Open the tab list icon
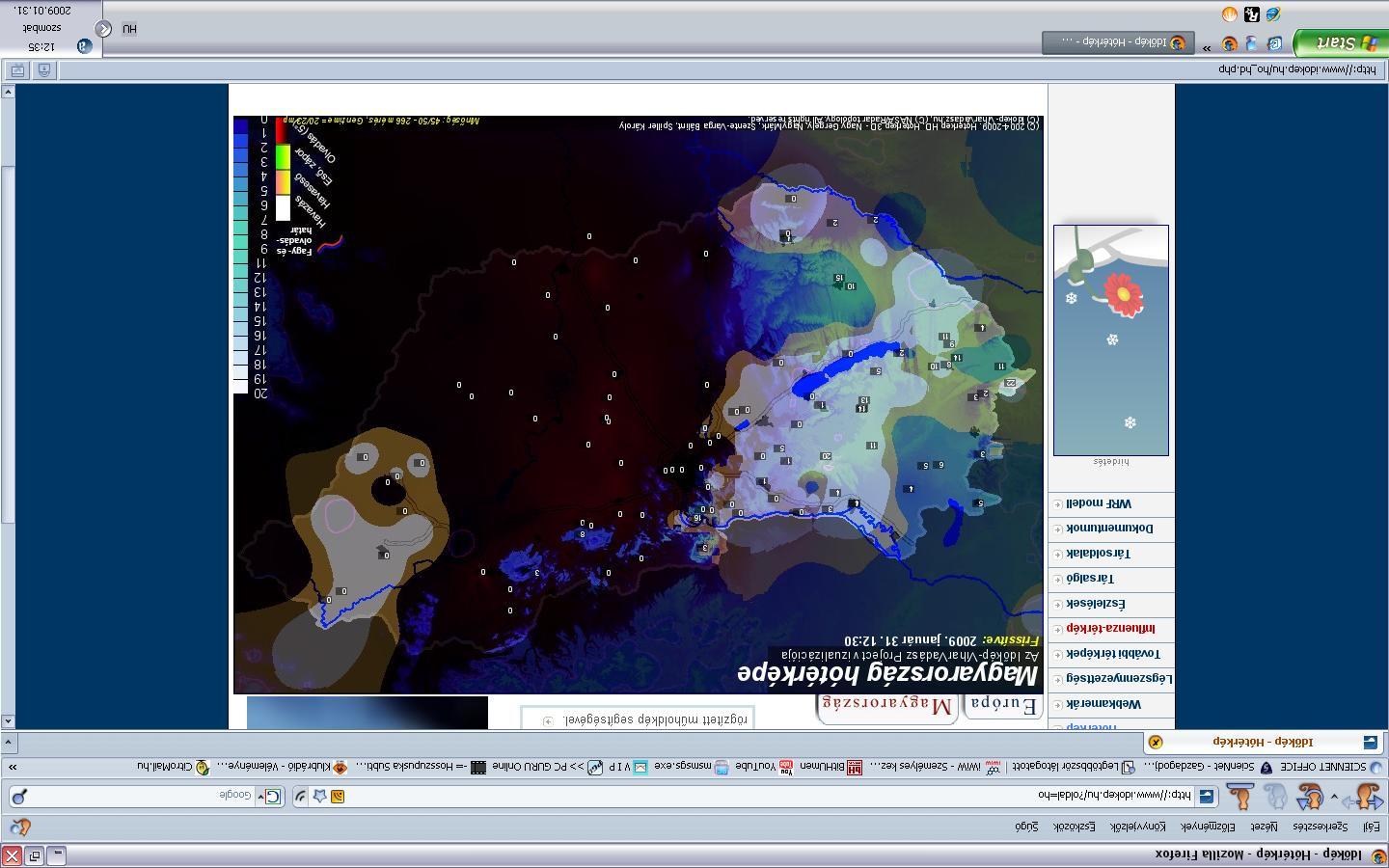 8,743
